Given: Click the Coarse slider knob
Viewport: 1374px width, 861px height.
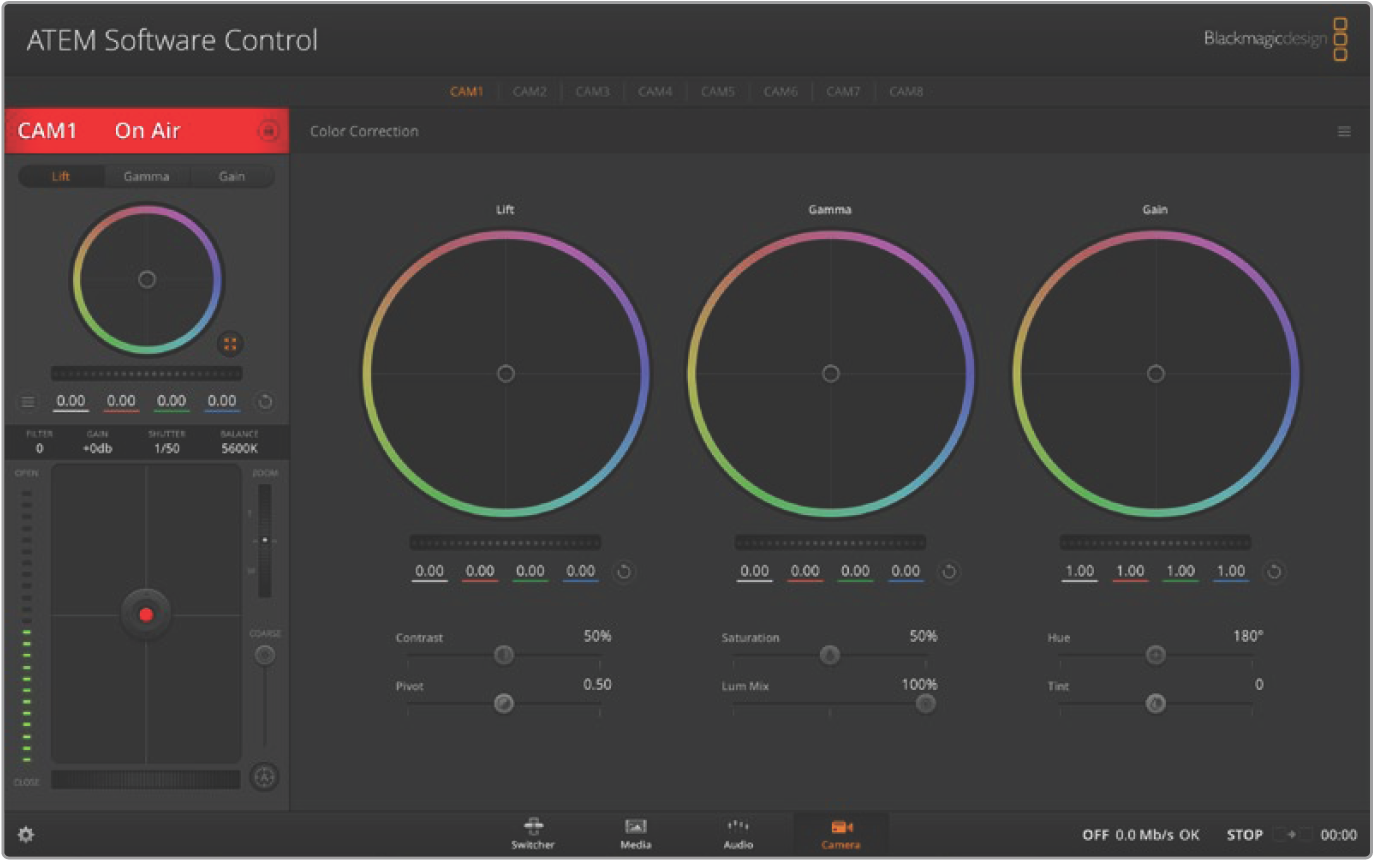Looking at the screenshot, I should [x=264, y=655].
